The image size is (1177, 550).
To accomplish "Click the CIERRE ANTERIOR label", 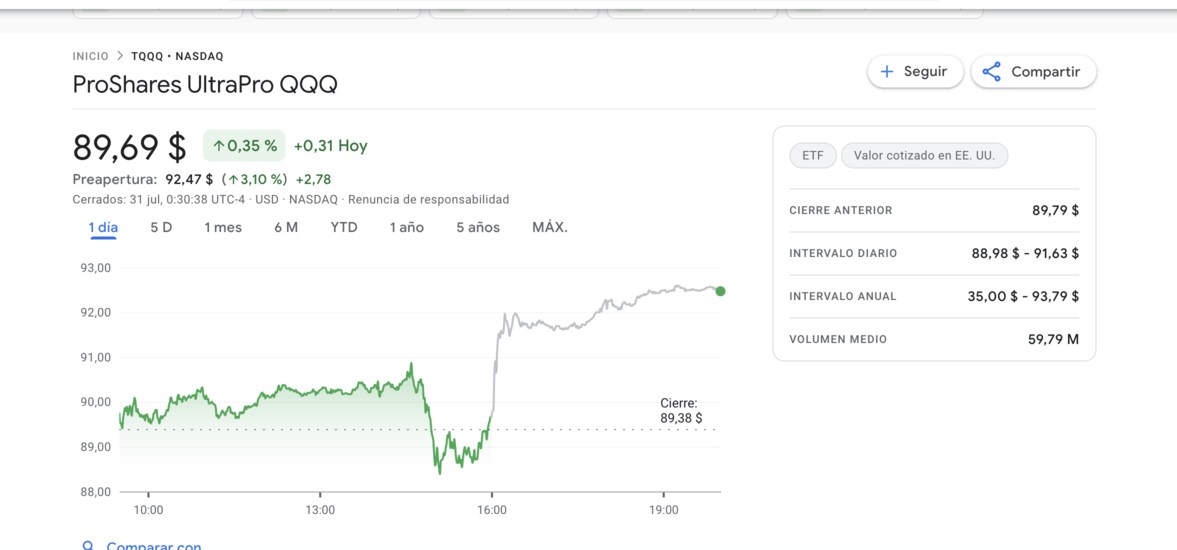I will pos(841,211).
